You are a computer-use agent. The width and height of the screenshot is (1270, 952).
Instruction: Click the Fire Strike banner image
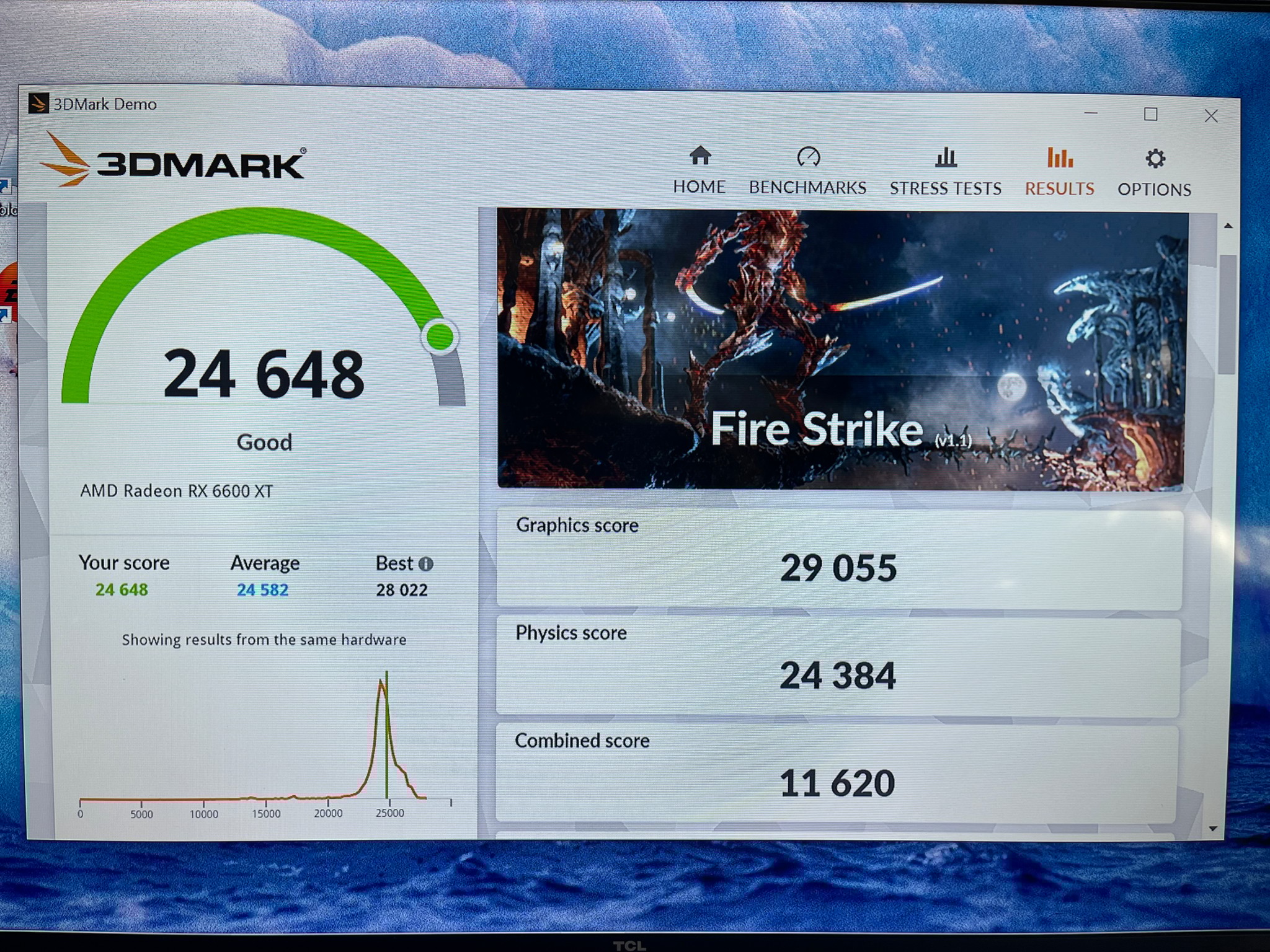click(x=841, y=349)
